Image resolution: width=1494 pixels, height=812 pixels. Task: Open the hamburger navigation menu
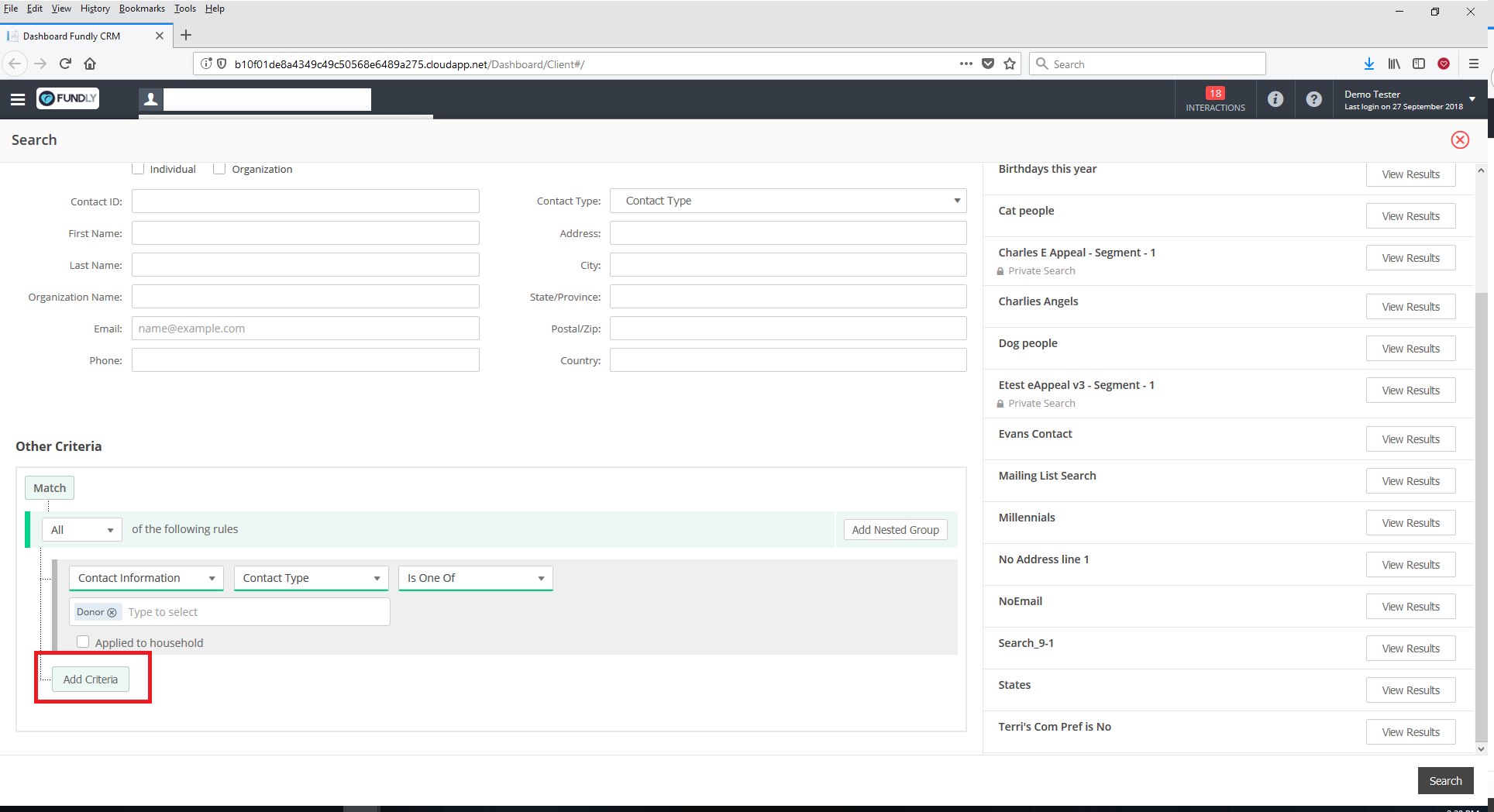(x=18, y=99)
